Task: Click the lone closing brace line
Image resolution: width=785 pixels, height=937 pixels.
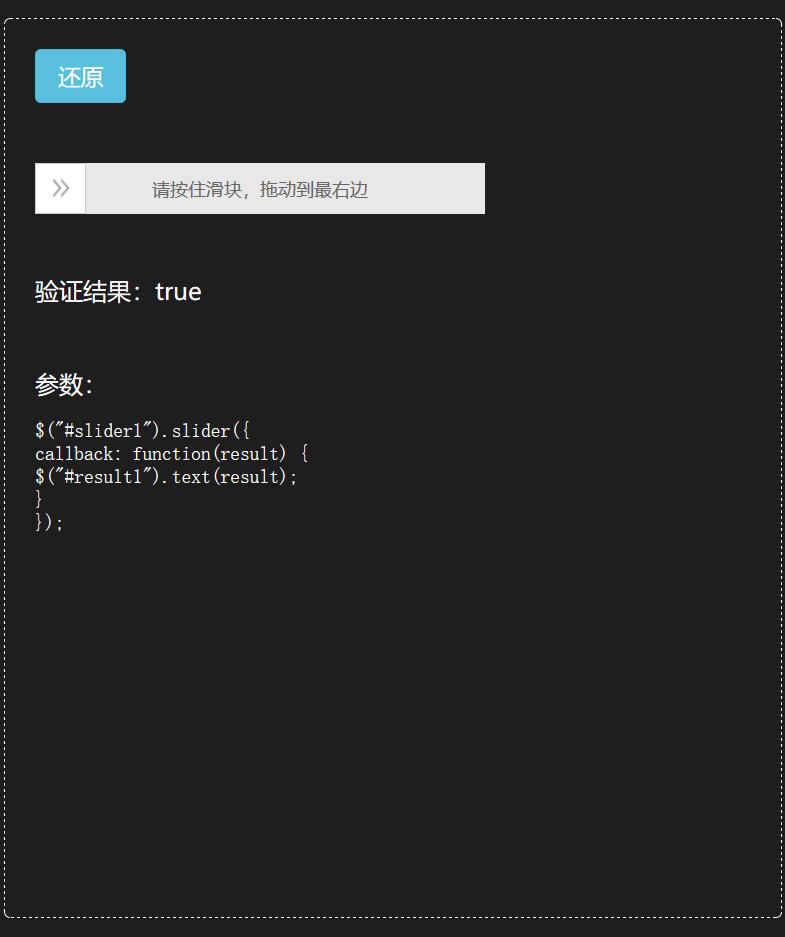Action: point(39,499)
